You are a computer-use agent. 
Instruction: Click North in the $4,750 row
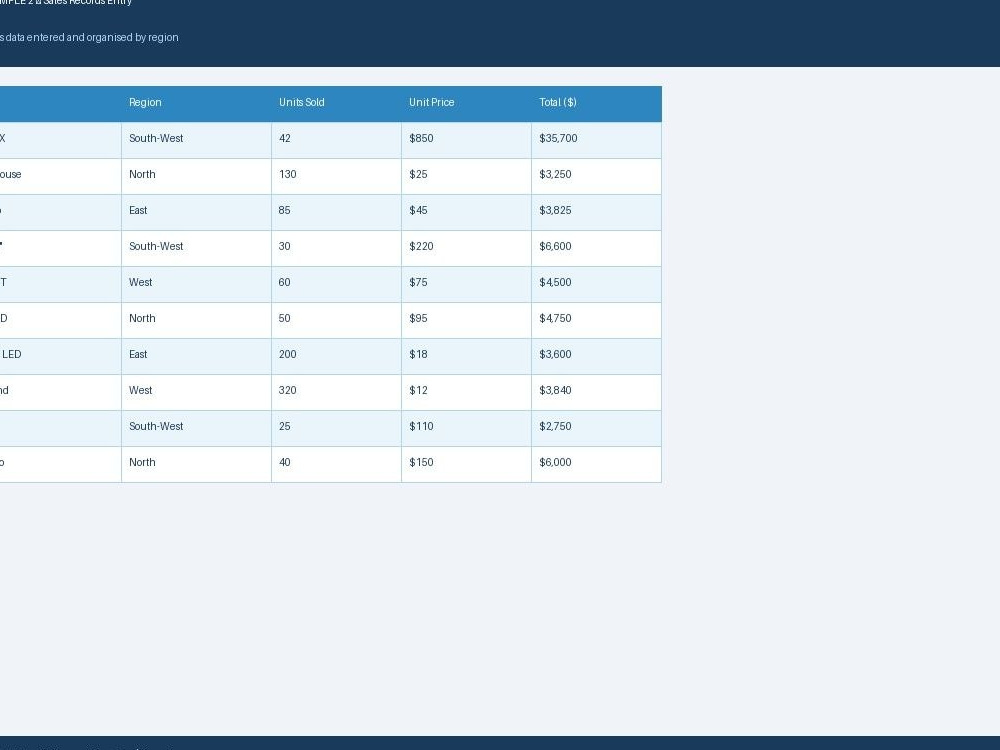pos(196,320)
